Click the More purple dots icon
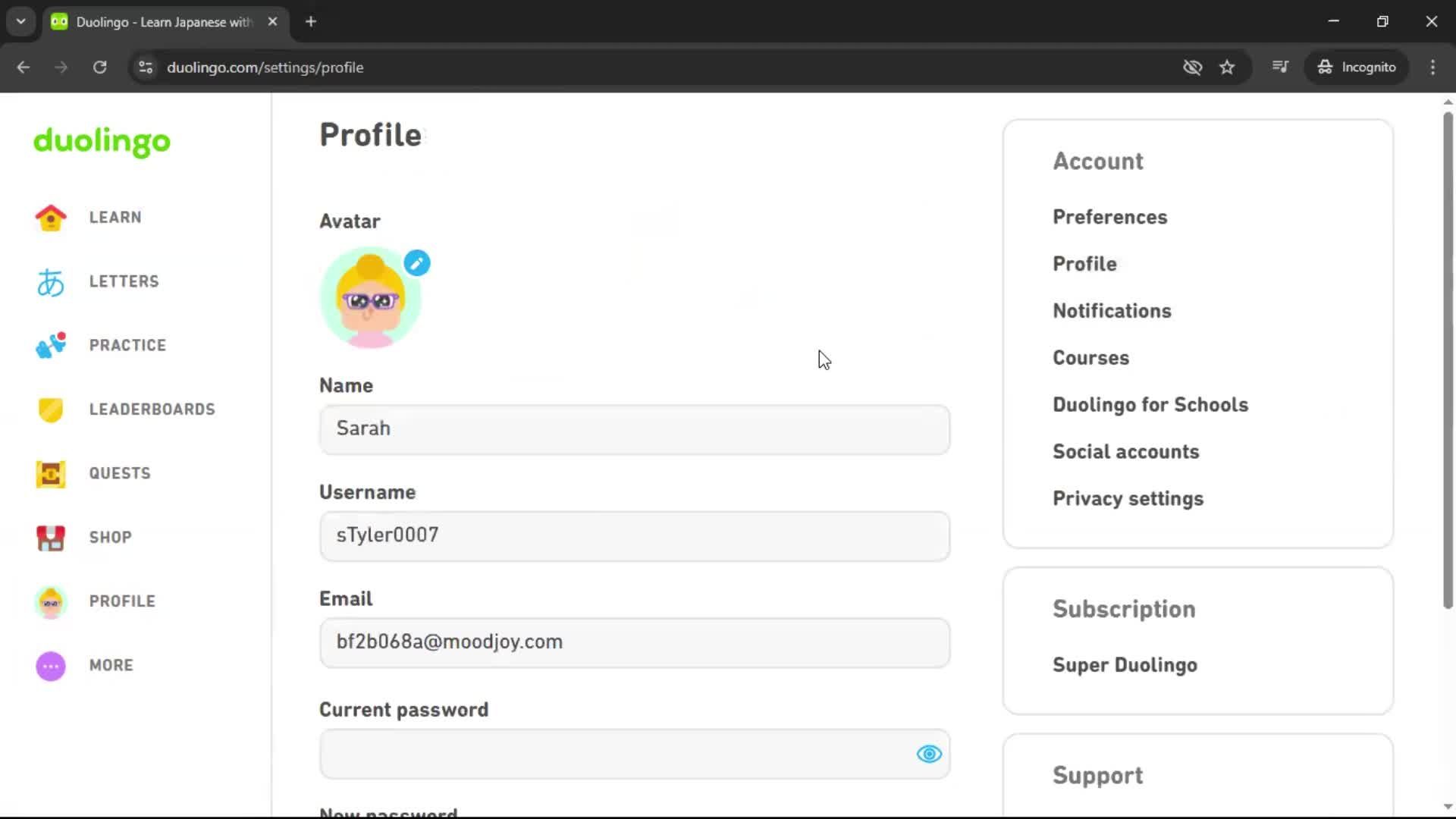 pos(51,666)
